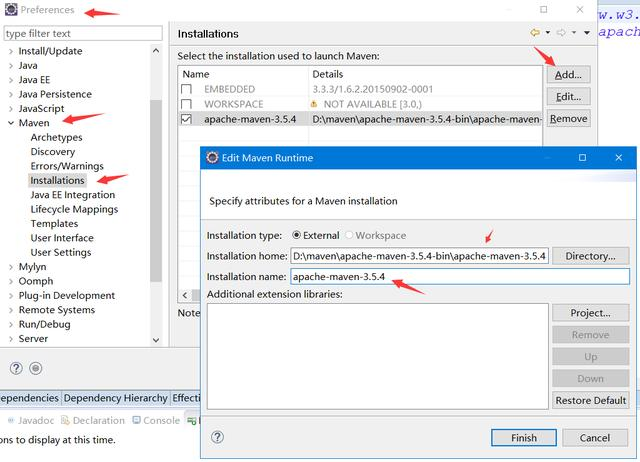Open the Javadoc view tab

pyautogui.click(x=31, y=420)
